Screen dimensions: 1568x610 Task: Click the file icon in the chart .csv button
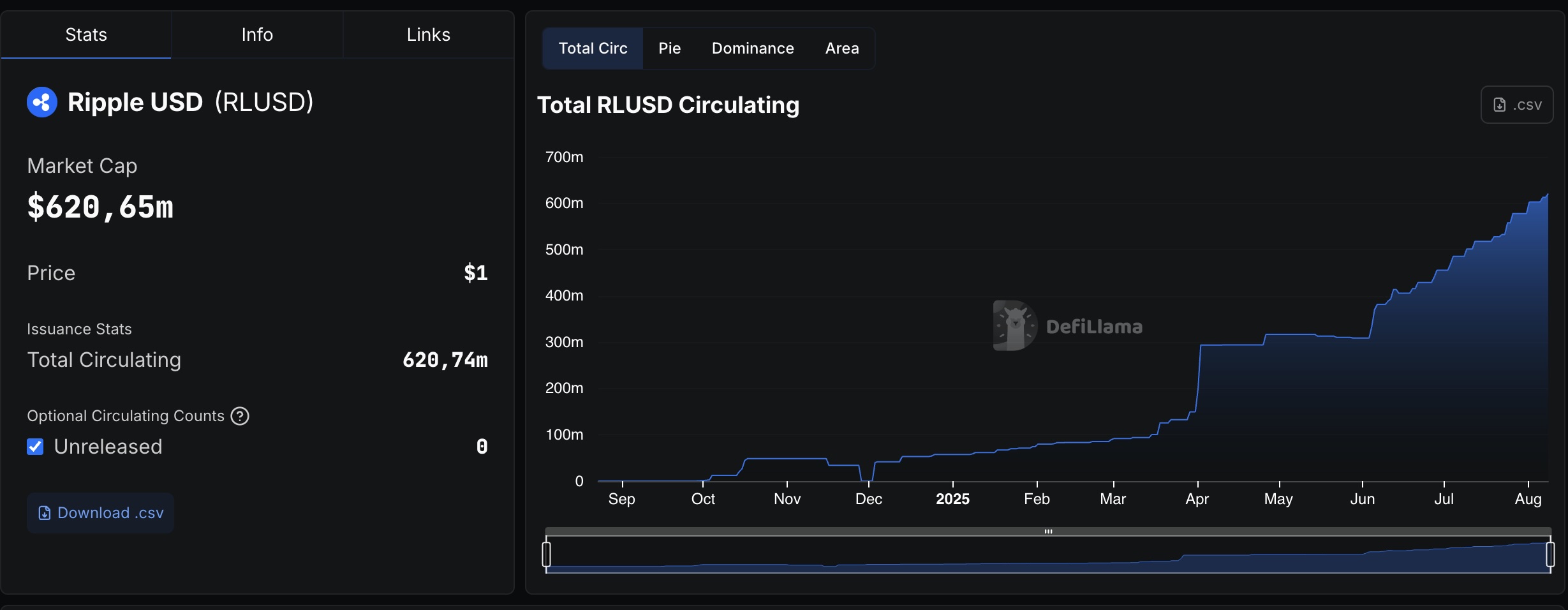click(1500, 105)
